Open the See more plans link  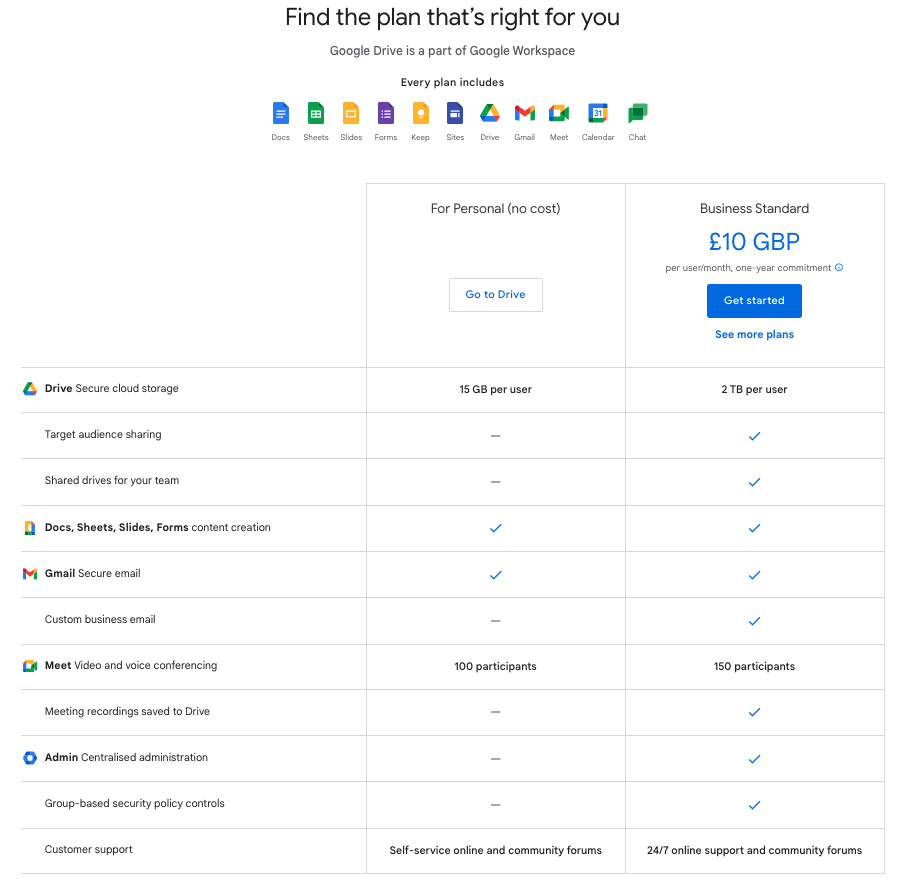[x=754, y=334]
